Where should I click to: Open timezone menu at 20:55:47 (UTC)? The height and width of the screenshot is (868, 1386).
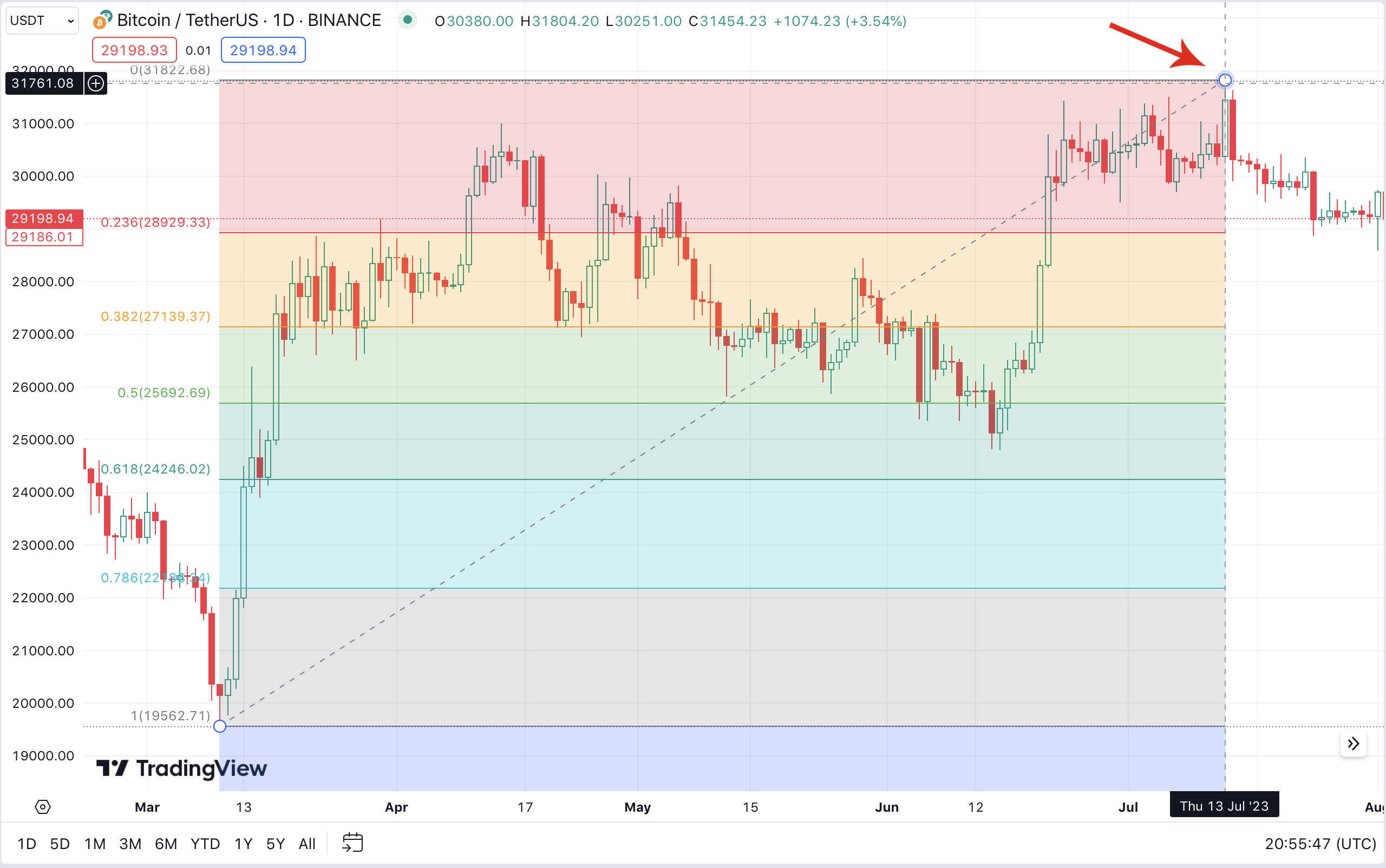click(x=1320, y=843)
